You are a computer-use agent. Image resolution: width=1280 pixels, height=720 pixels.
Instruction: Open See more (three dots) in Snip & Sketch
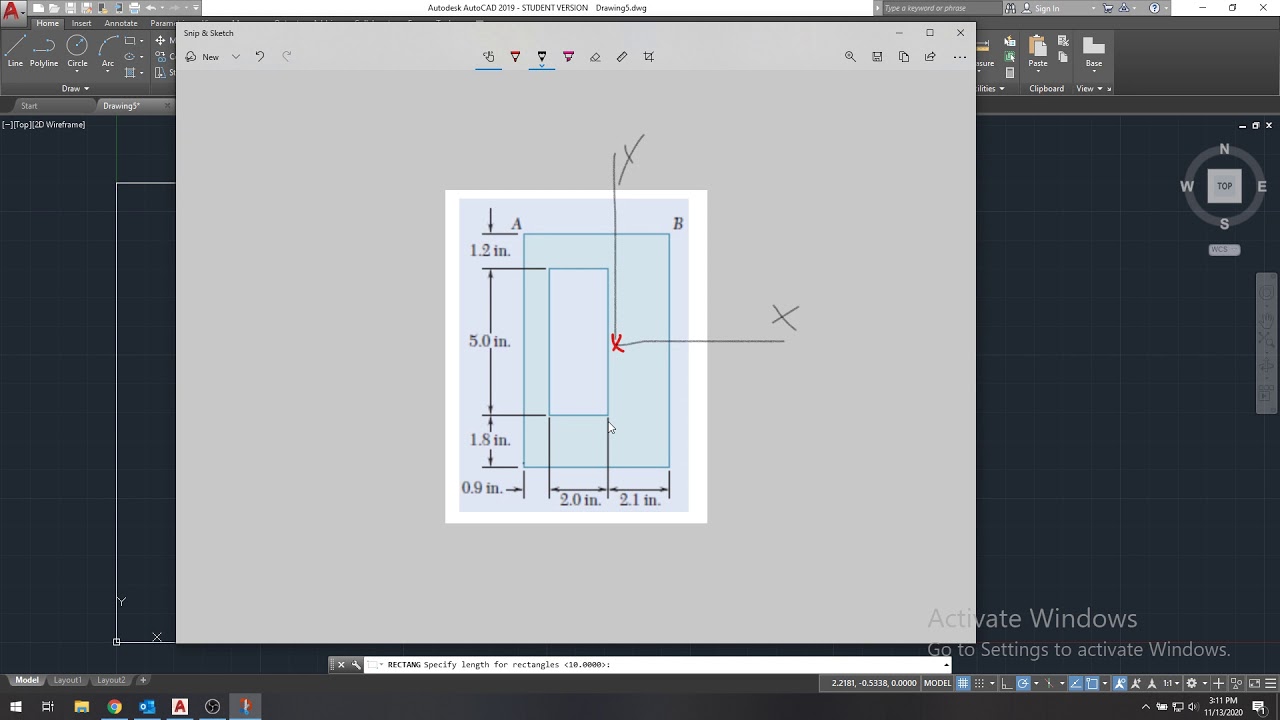coord(960,57)
